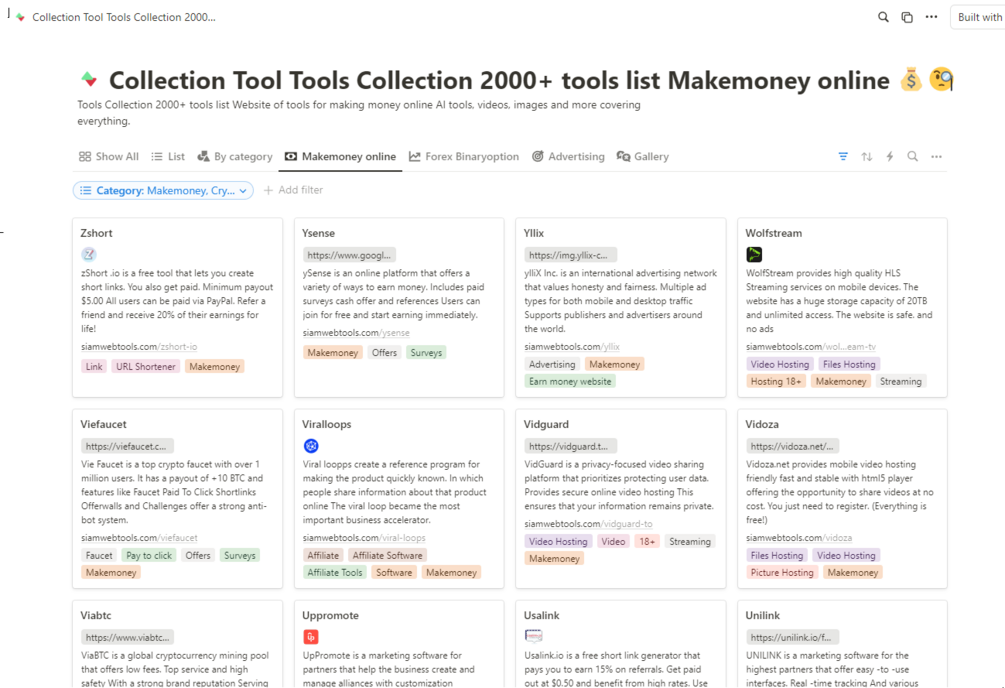The image size is (1005, 688).
Task: Click the Surveys tag on Ysense card
Action: coord(426,353)
